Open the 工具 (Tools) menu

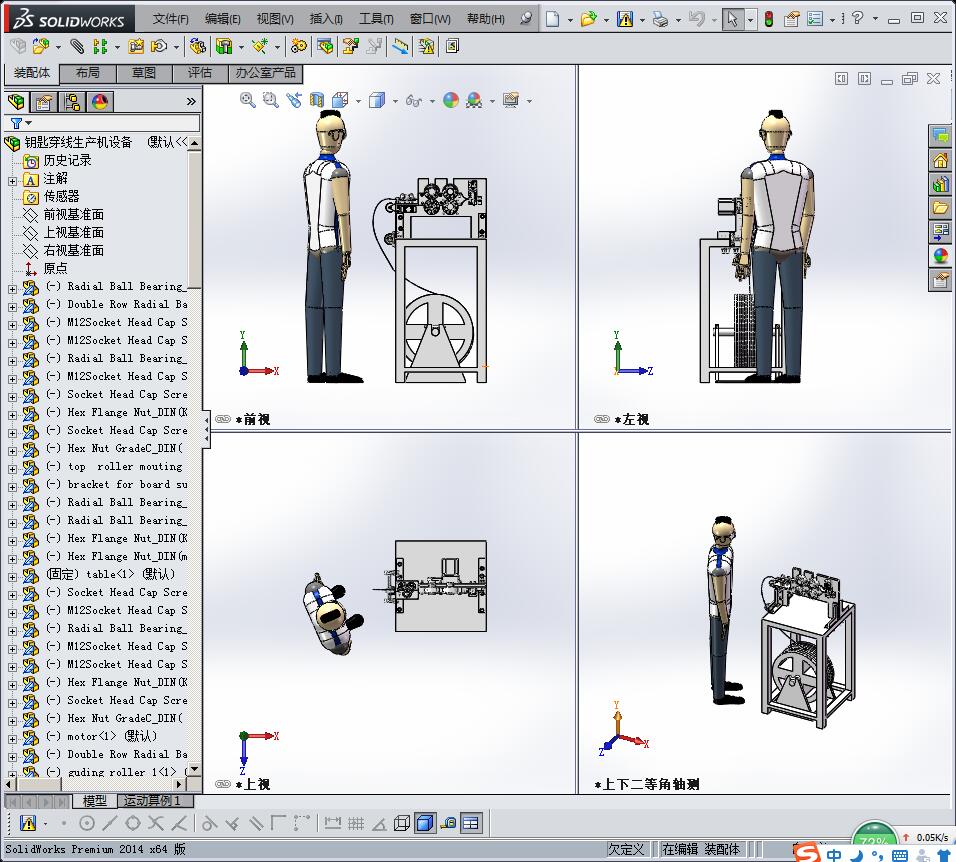376,19
